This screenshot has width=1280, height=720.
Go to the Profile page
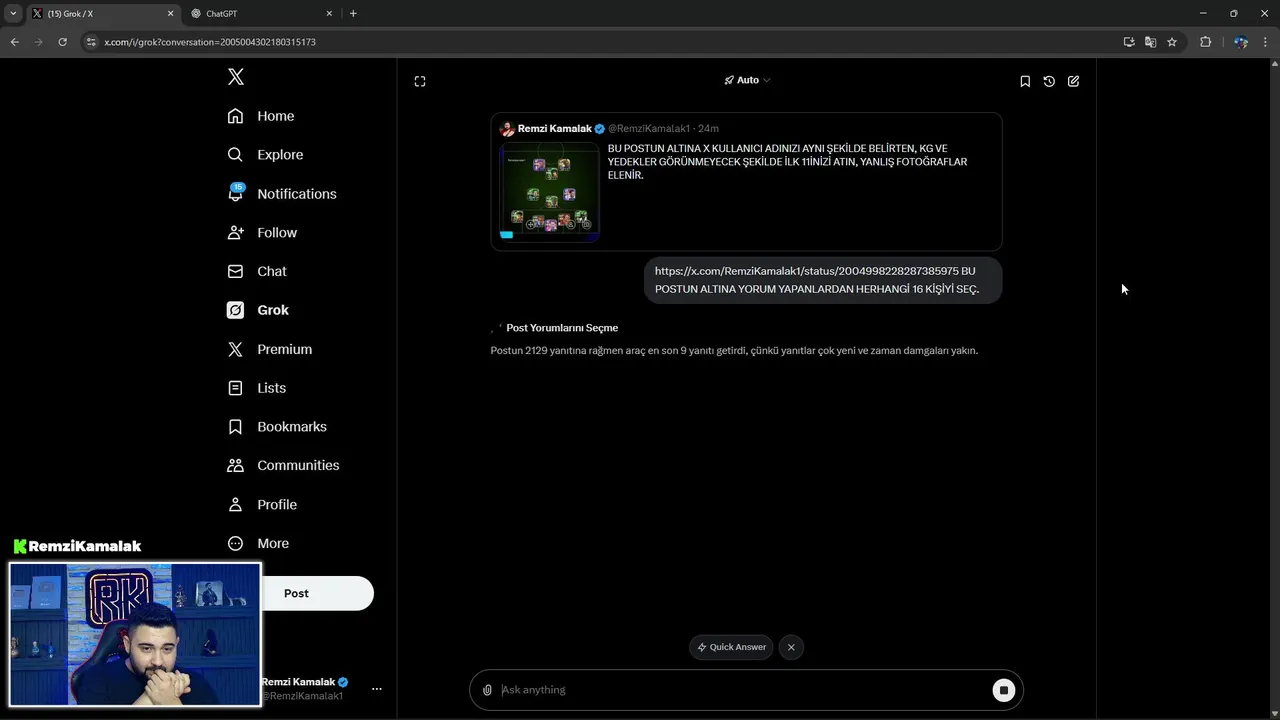pyautogui.click(x=262, y=504)
